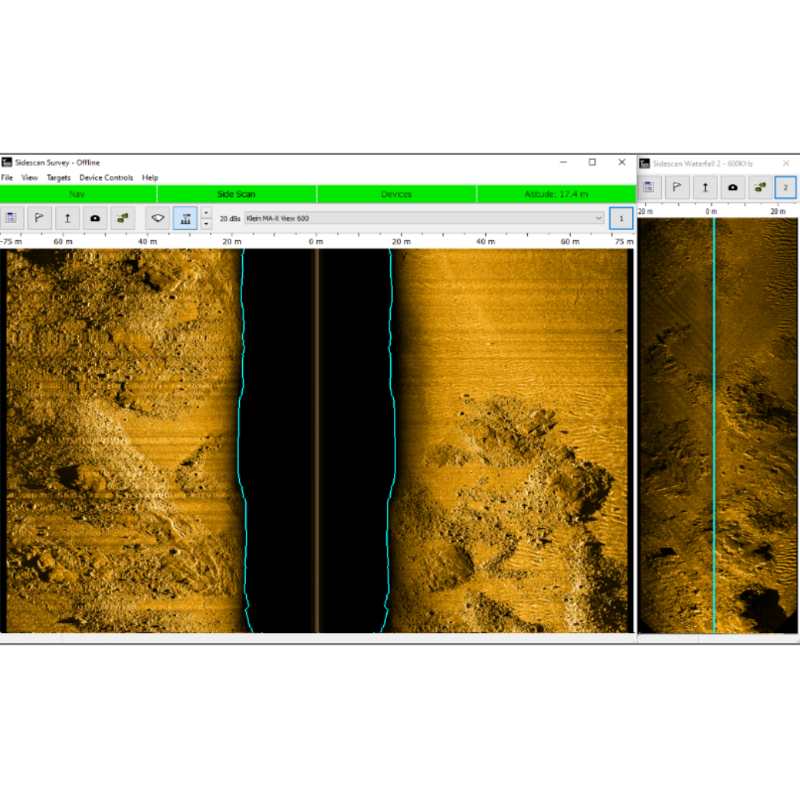
Task: Decrease the dBs value with the down stepper
Action: click(x=207, y=224)
